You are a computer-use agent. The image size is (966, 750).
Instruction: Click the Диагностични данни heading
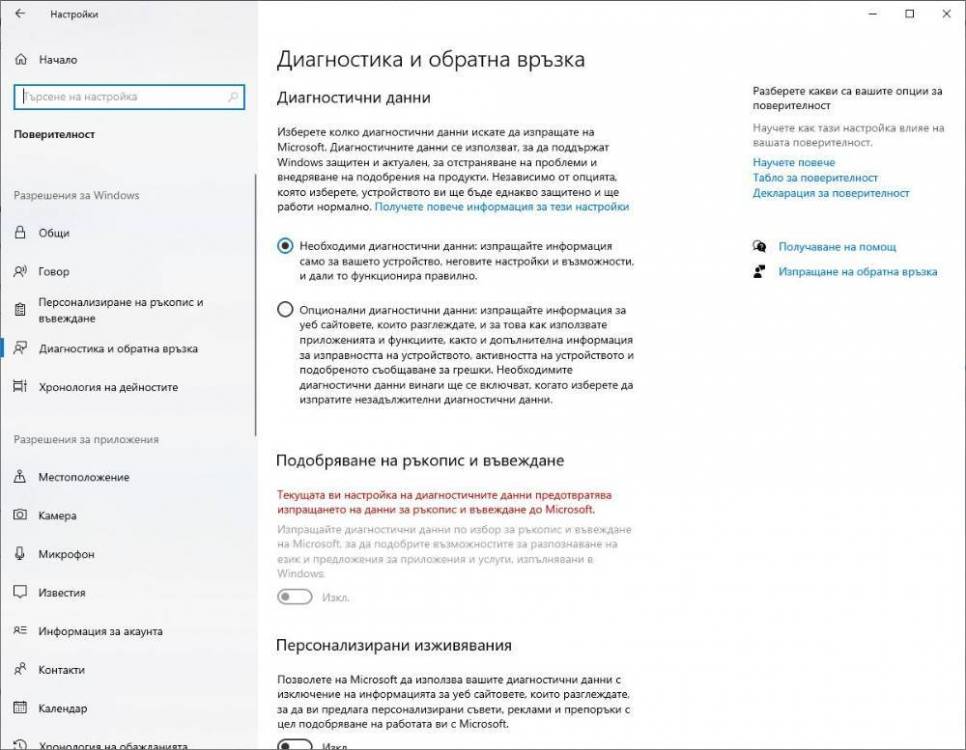354,97
